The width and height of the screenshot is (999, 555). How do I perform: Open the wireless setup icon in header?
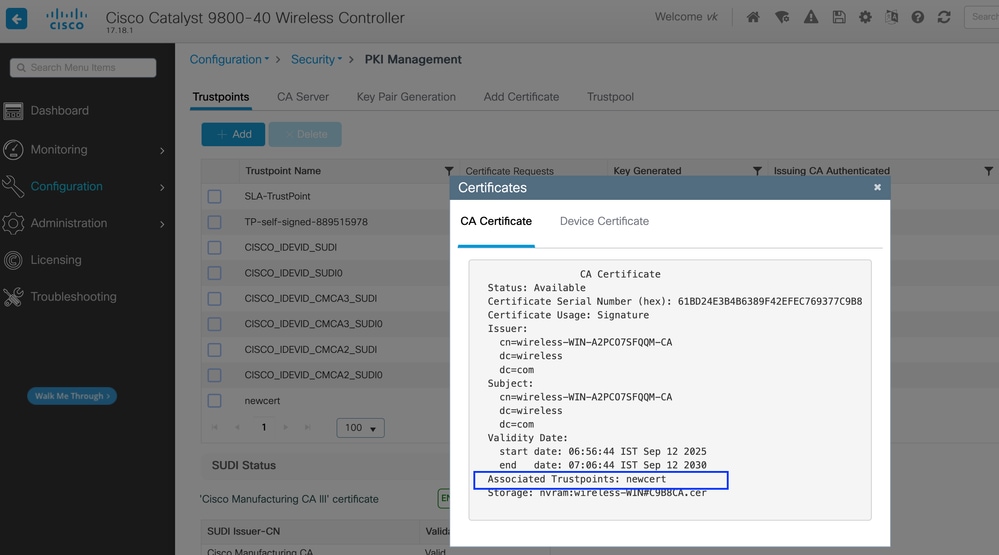(x=782, y=17)
